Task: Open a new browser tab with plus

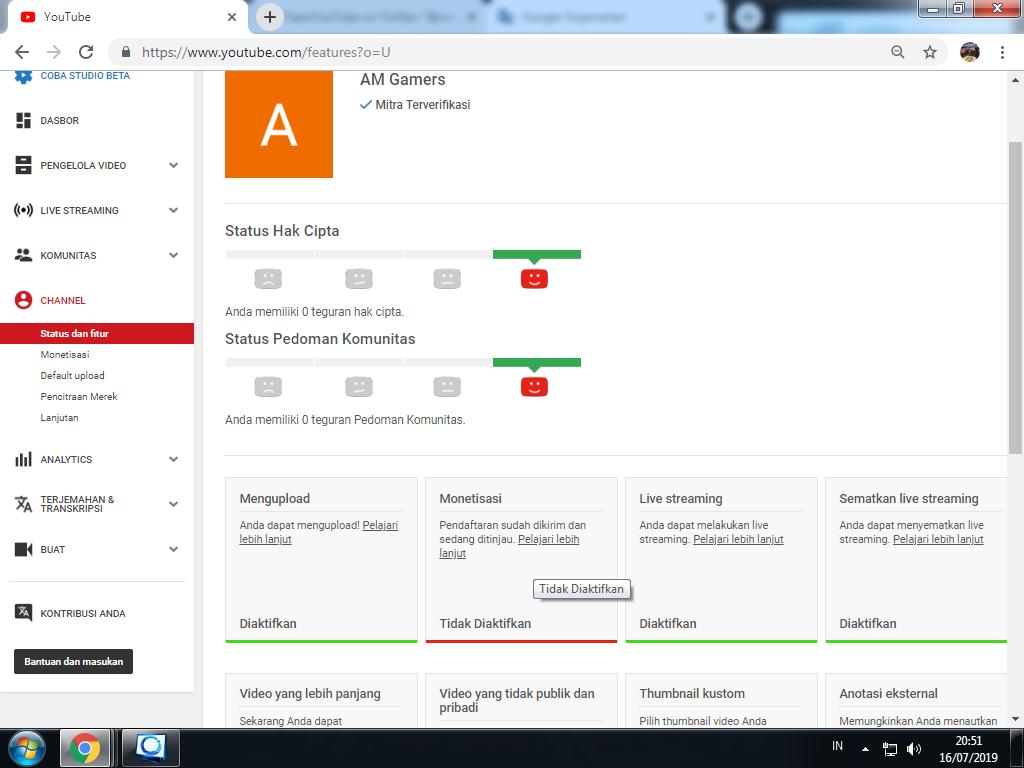Action: coord(270,17)
